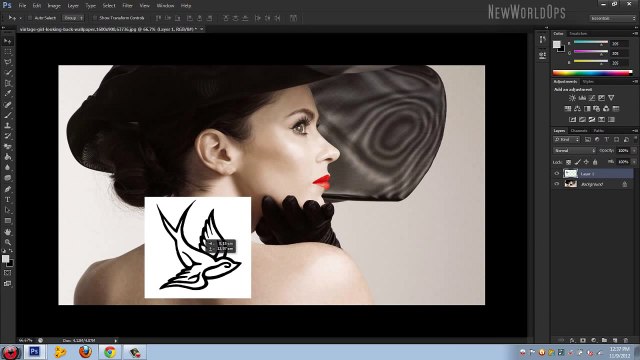The height and width of the screenshot is (360, 640).
Task: Close the open document tab
Action: (x=202, y=29)
